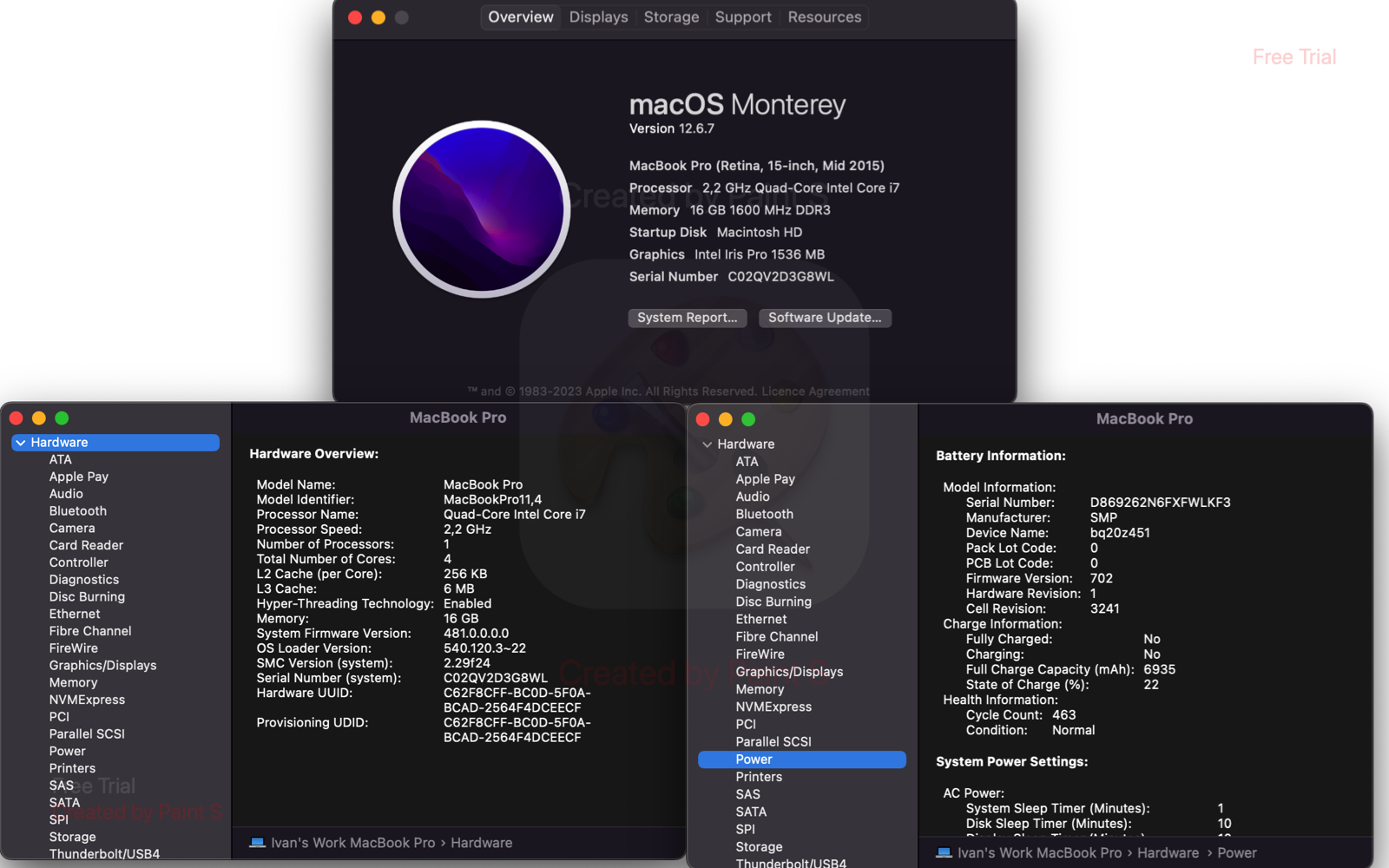Image resolution: width=1389 pixels, height=868 pixels.
Task: Select PCI in left window sidebar
Action: [59, 717]
